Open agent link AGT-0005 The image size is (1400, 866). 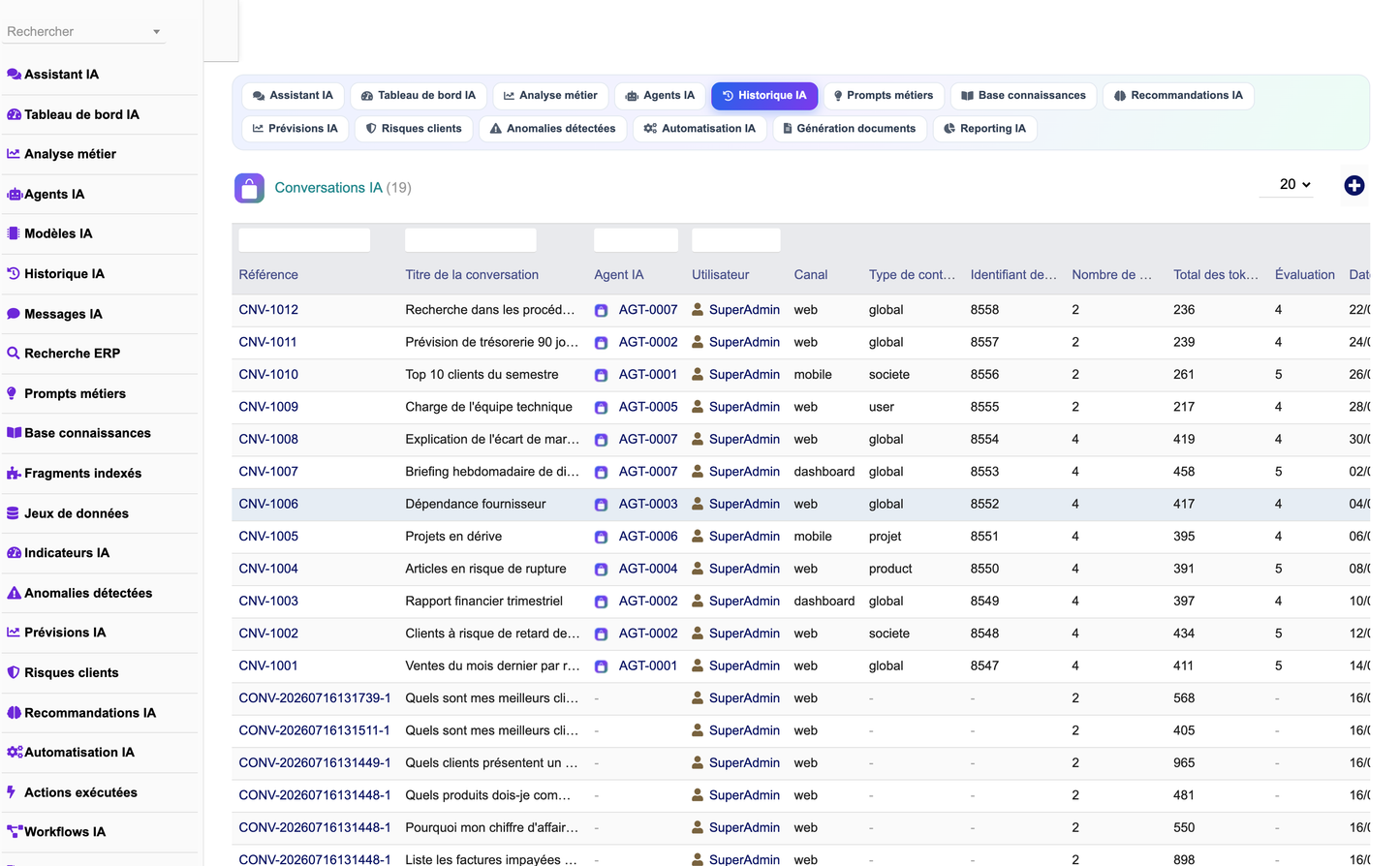pos(648,407)
